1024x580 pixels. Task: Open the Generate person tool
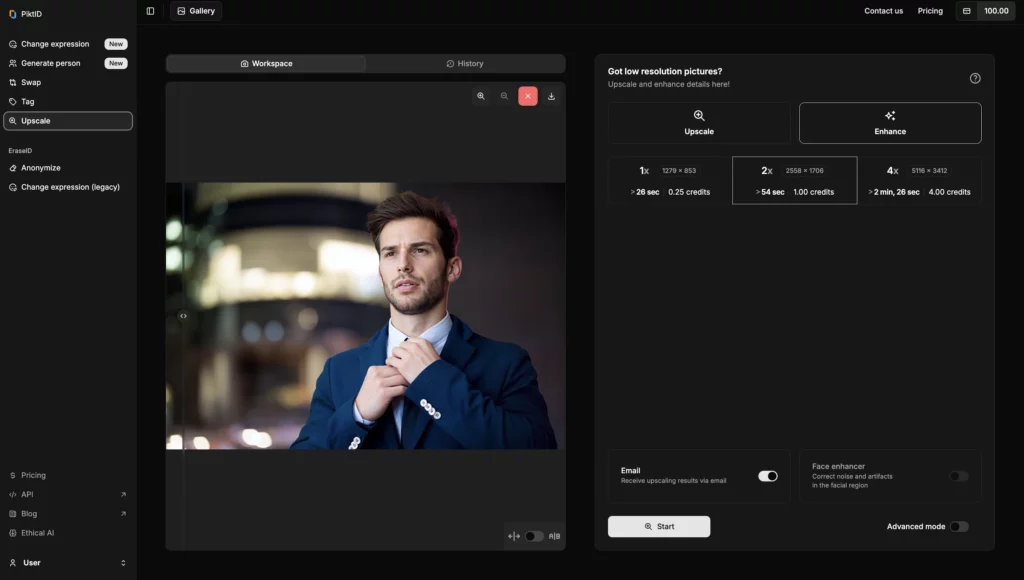point(52,62)
